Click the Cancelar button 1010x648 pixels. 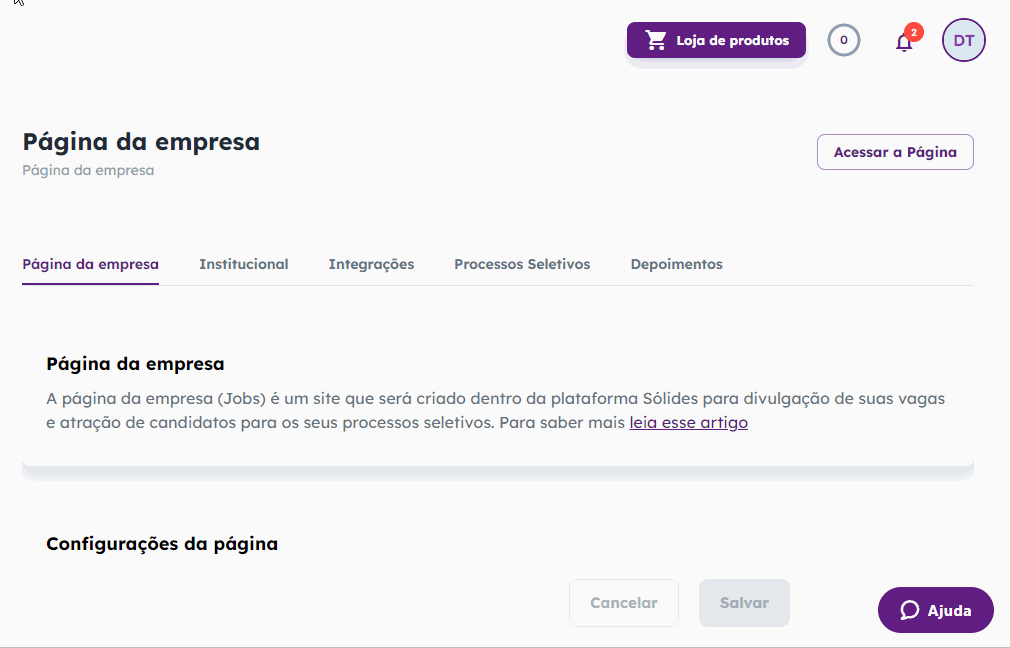click(624, 603)
